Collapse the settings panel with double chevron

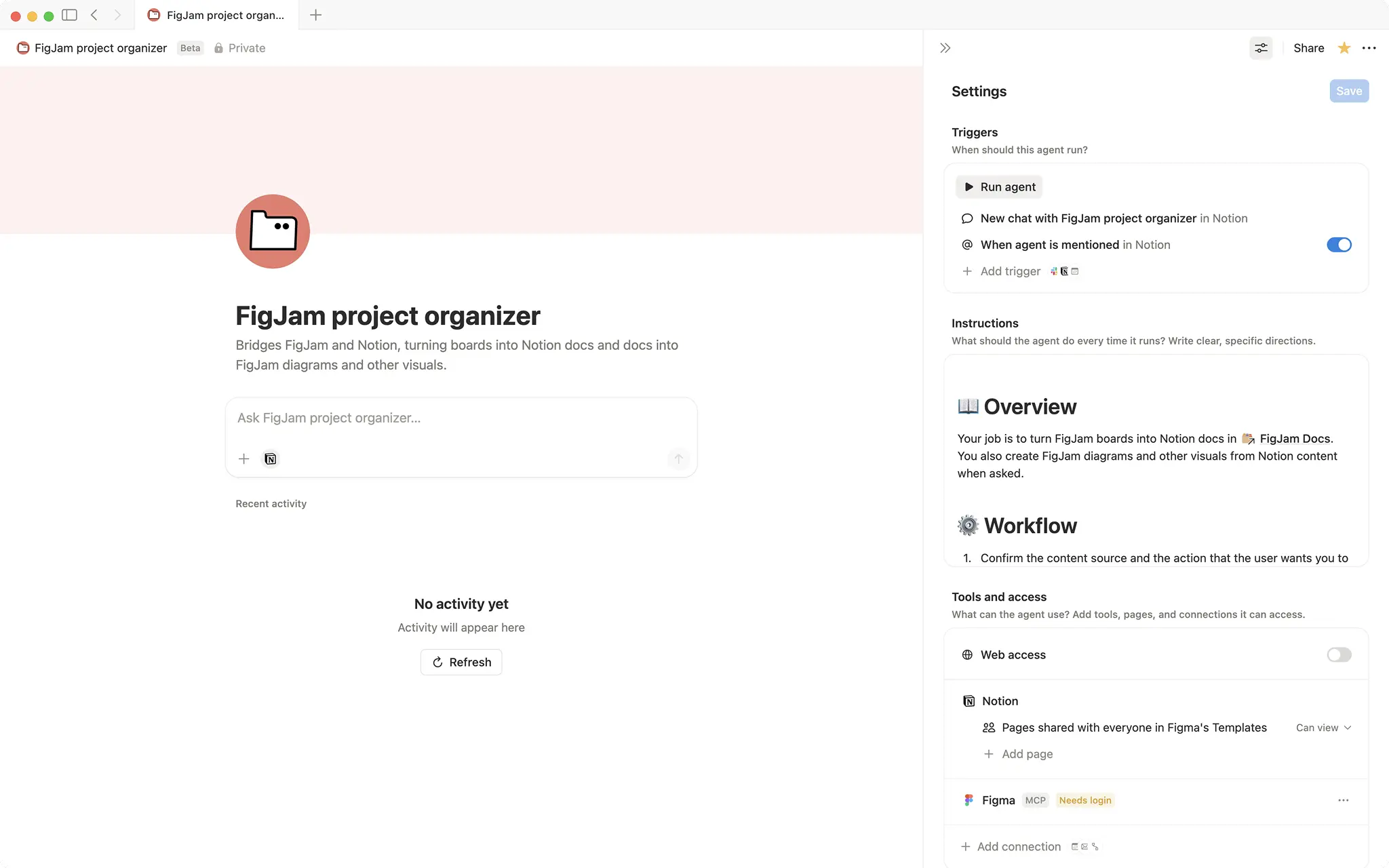tap(945, 48)
